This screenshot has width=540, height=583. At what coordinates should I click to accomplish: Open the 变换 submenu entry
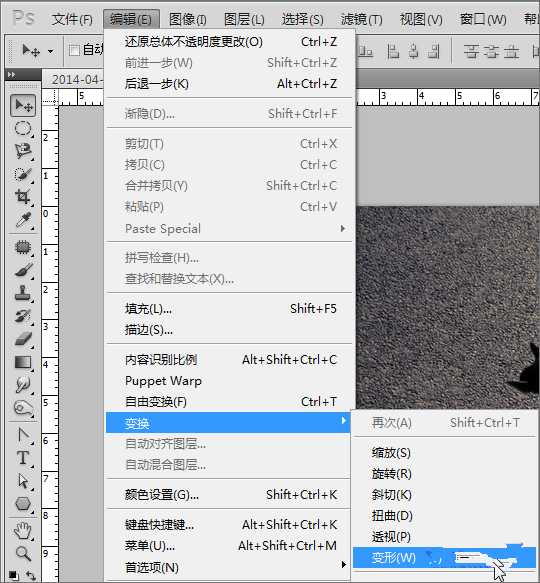(x=228, y=423)
